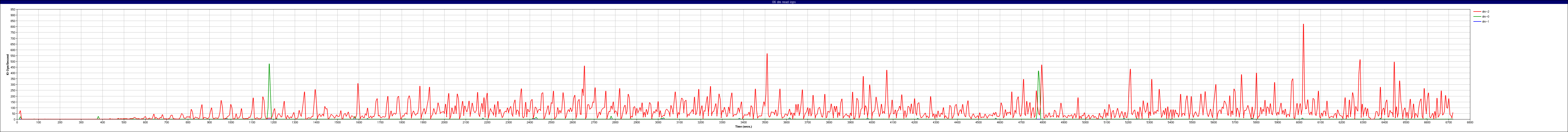Click the x-axis tick label 500
This screenshot has height=132, width=1568.
124,122
